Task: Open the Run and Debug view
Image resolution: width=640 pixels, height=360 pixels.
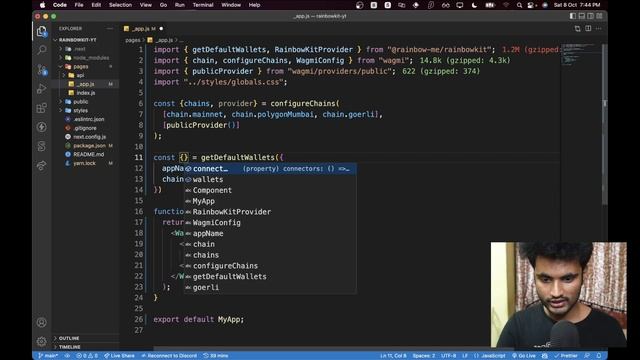Action: (42, 89)
